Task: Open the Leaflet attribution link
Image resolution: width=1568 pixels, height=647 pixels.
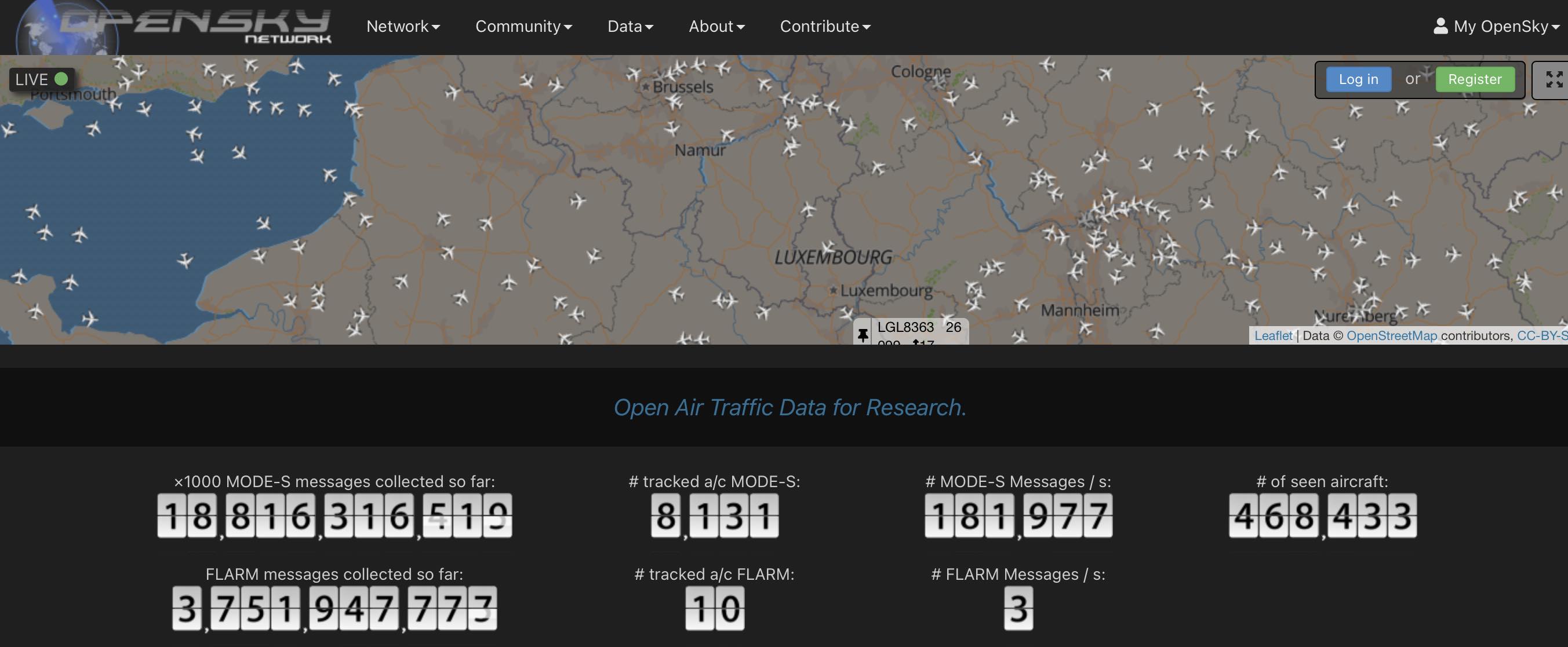Action: point(1273,335)
